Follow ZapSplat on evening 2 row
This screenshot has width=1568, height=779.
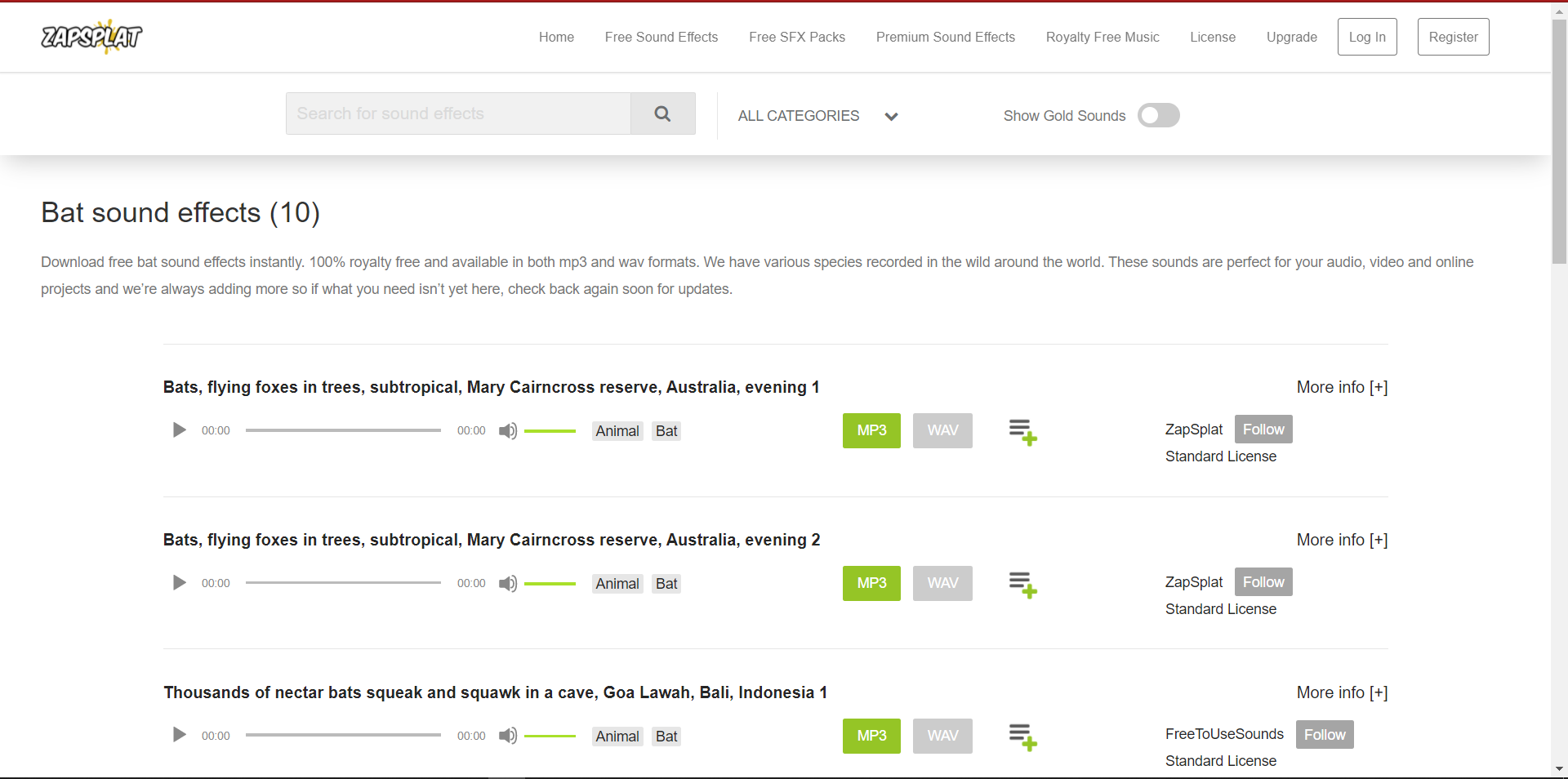[x=1263, y=582]
